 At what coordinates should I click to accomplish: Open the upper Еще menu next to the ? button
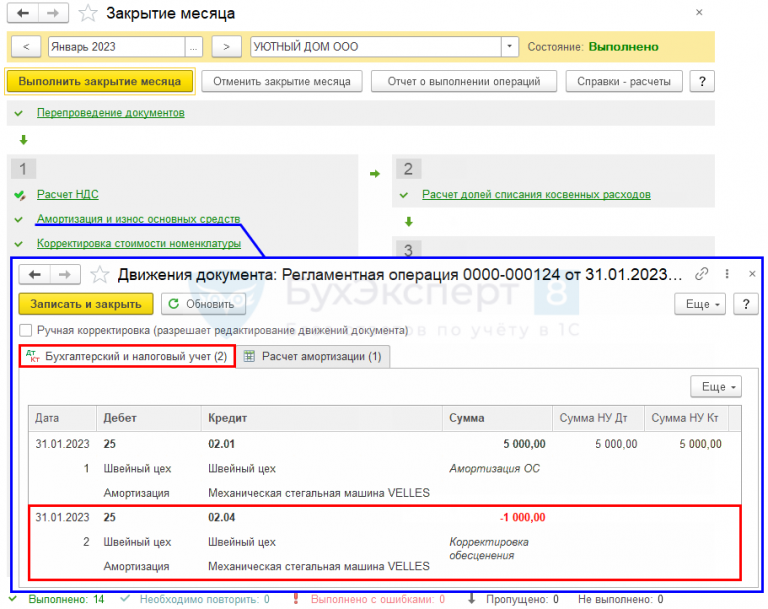(699, 304)
